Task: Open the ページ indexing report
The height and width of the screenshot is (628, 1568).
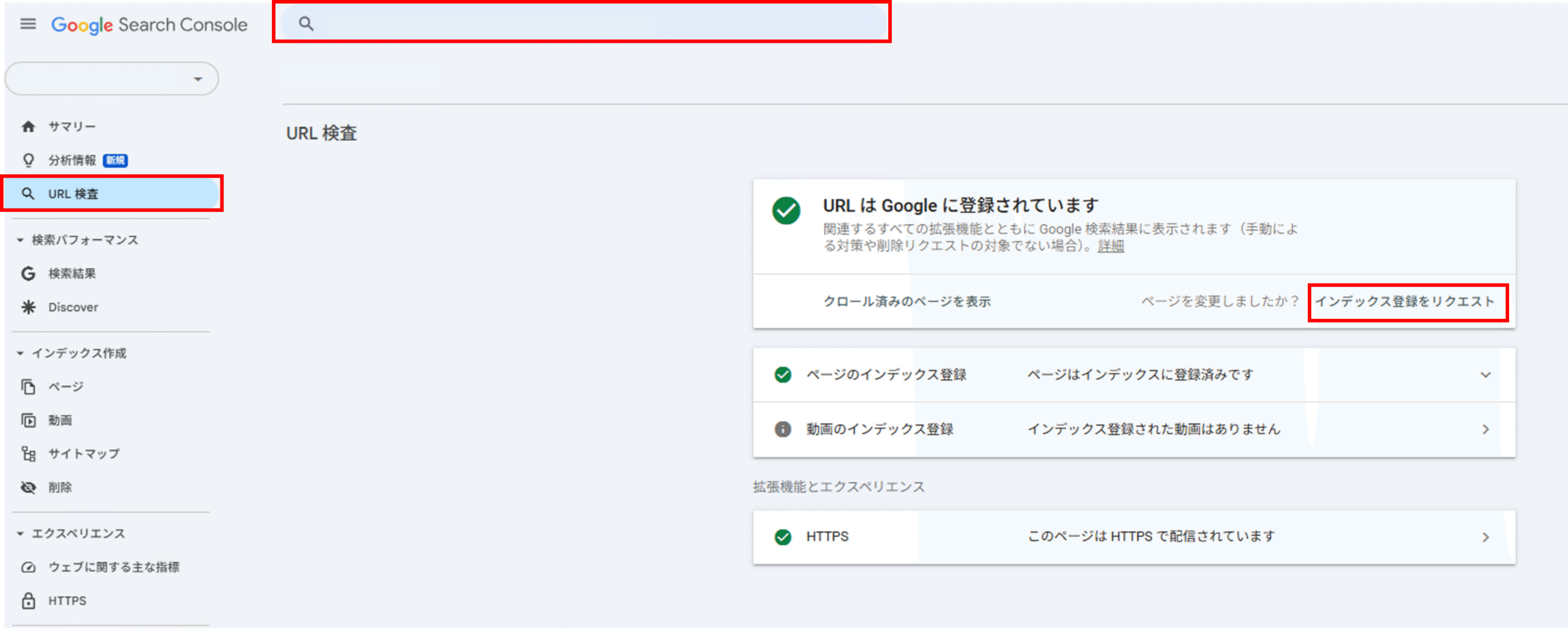Action: tap(66, 386)
